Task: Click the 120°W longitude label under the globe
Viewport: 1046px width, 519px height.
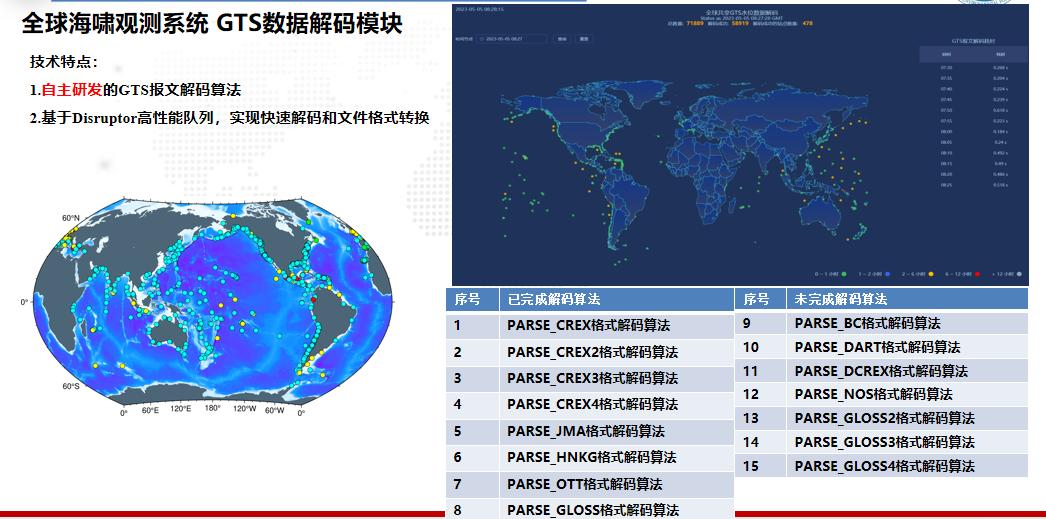Action: 243,408
